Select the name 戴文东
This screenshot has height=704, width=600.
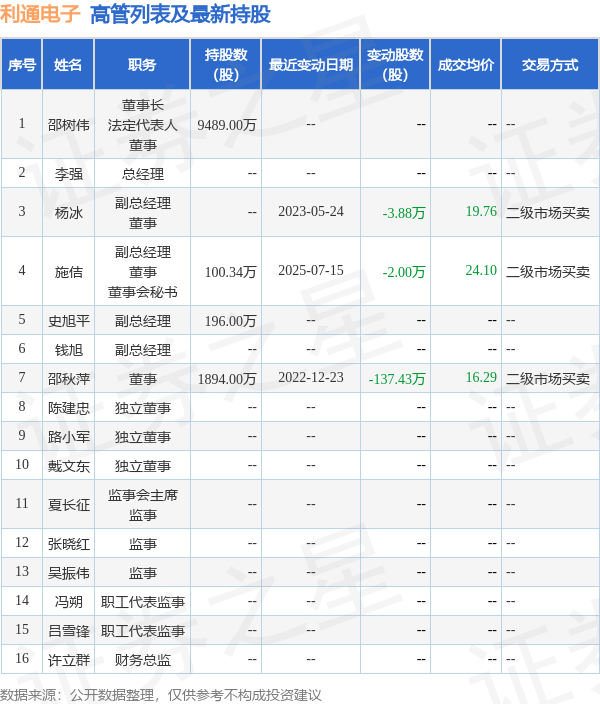(68, 466)
